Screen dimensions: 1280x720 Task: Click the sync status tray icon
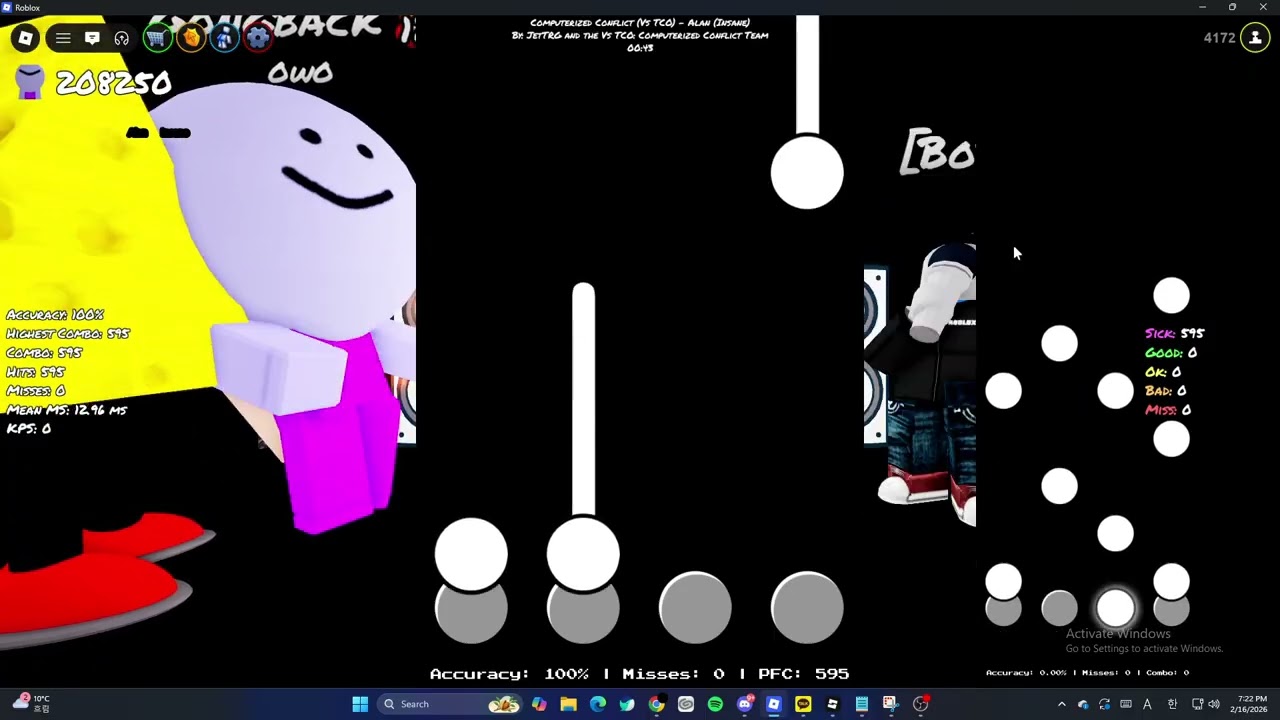tap(1105, 704)
